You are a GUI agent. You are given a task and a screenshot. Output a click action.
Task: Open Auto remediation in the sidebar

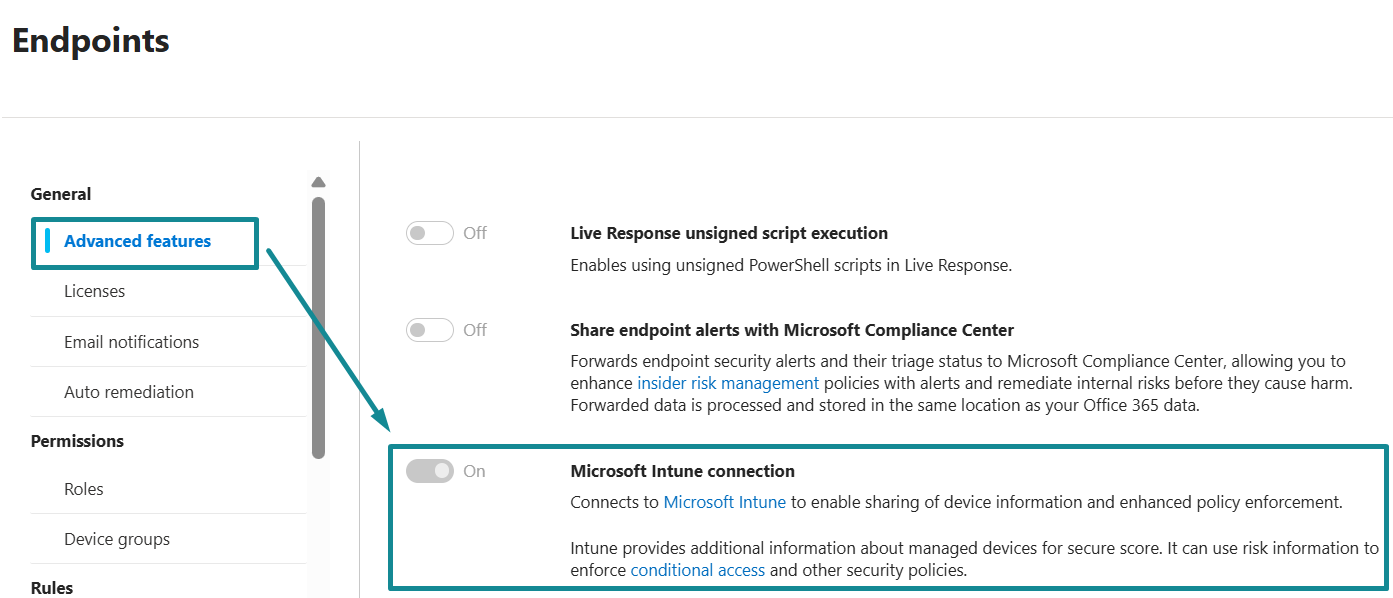(129, 392)
